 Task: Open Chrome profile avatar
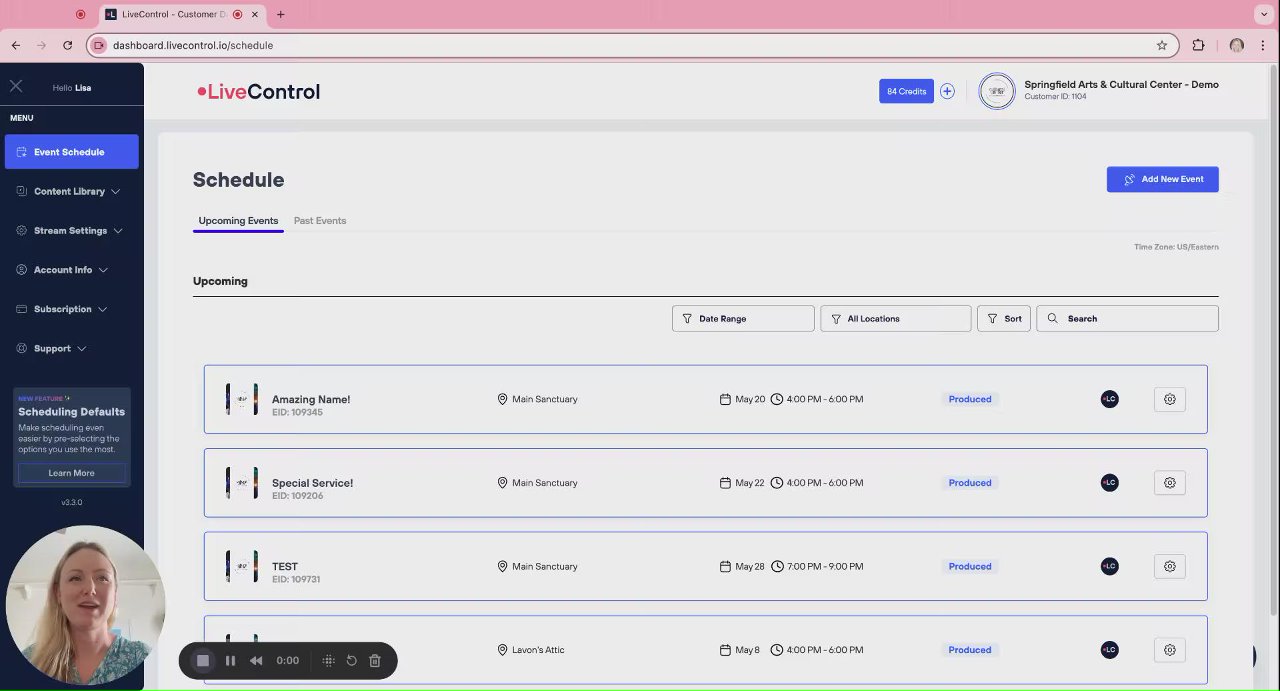tap(1237, 45)
